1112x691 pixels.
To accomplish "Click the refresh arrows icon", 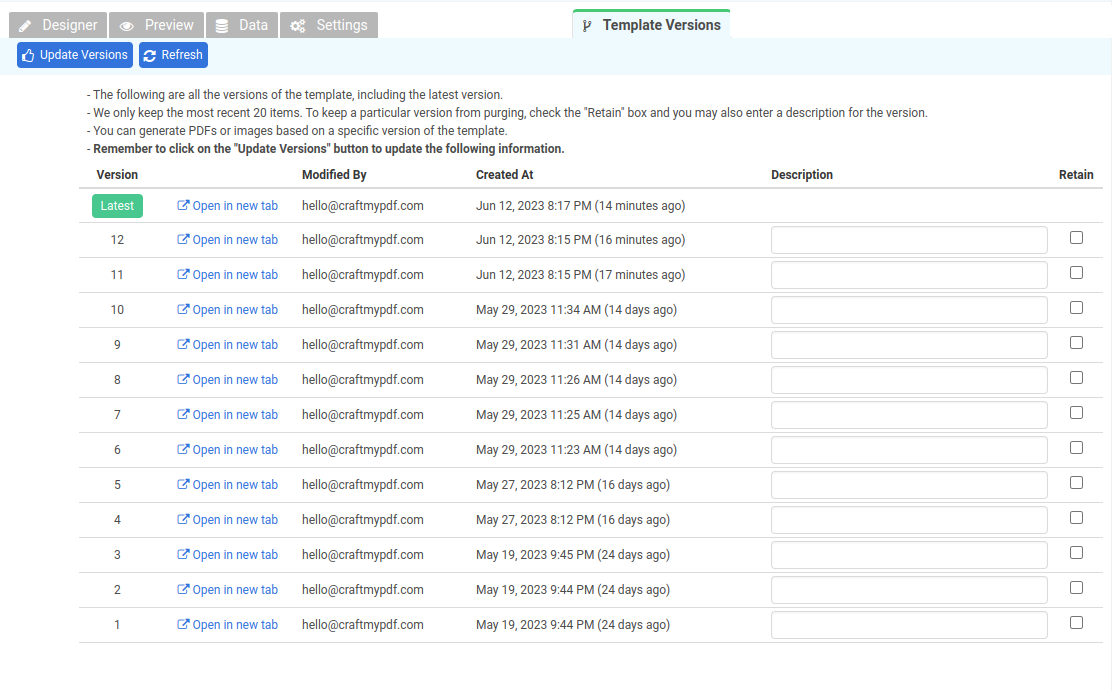I will [x=150, y=55].
